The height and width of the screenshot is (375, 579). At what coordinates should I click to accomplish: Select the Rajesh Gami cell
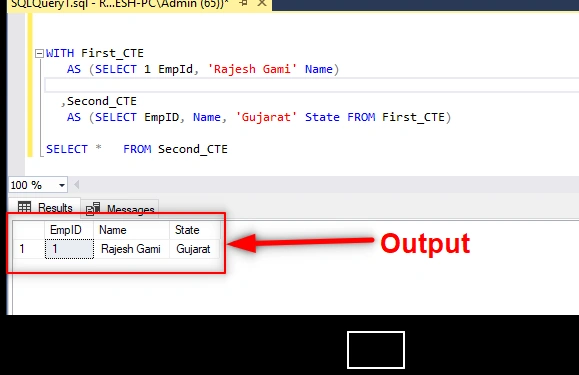pyautogui.click(x=131, y=249)
